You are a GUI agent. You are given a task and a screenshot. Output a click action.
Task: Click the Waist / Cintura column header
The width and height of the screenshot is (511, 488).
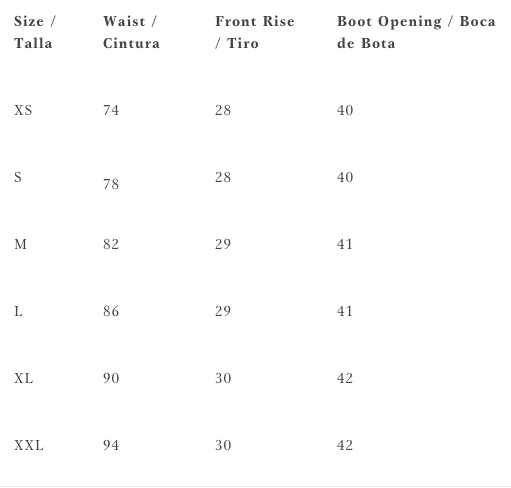pos(131,32)
